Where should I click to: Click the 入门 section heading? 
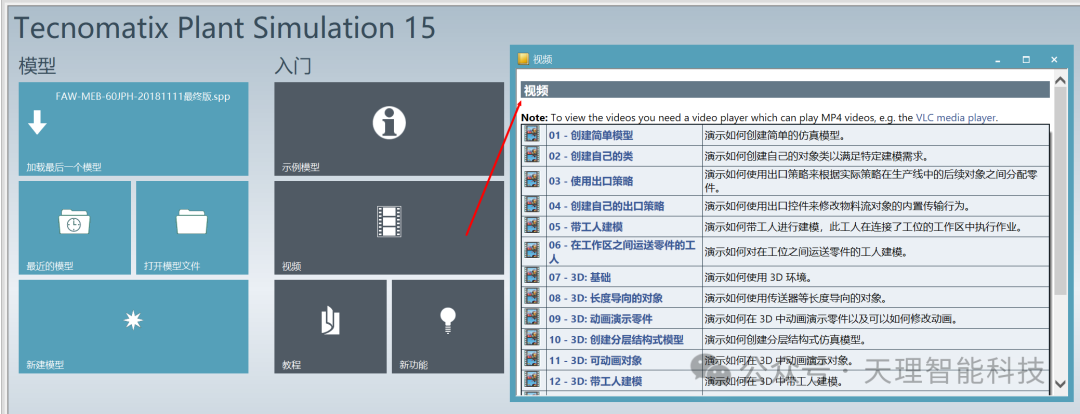pyautogui.click(x=293, y=66)
